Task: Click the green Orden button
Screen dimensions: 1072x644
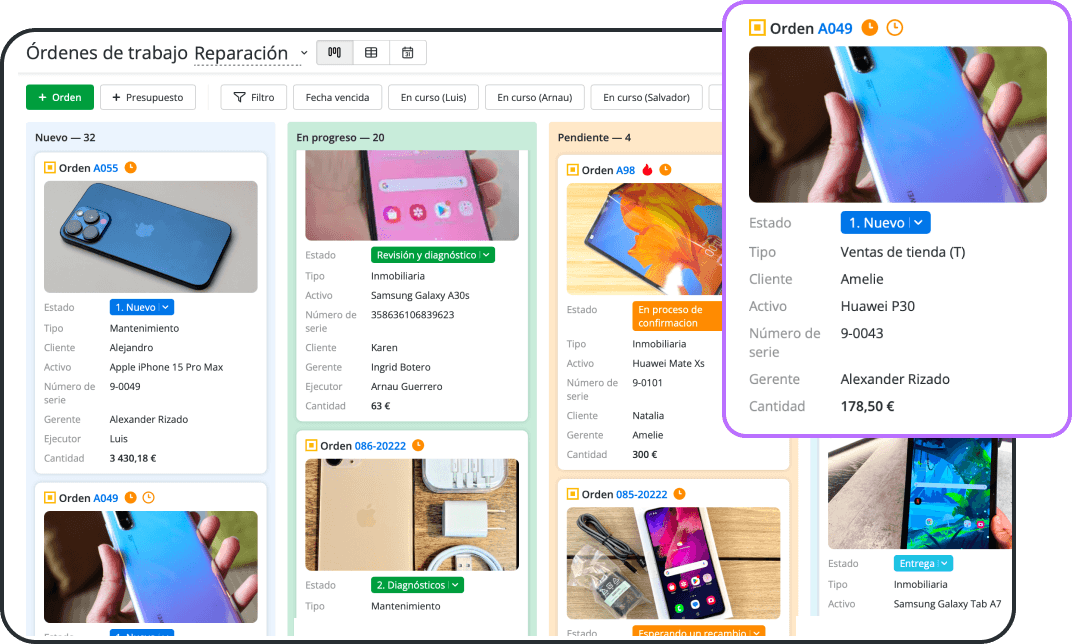Action: coord(59,97)
